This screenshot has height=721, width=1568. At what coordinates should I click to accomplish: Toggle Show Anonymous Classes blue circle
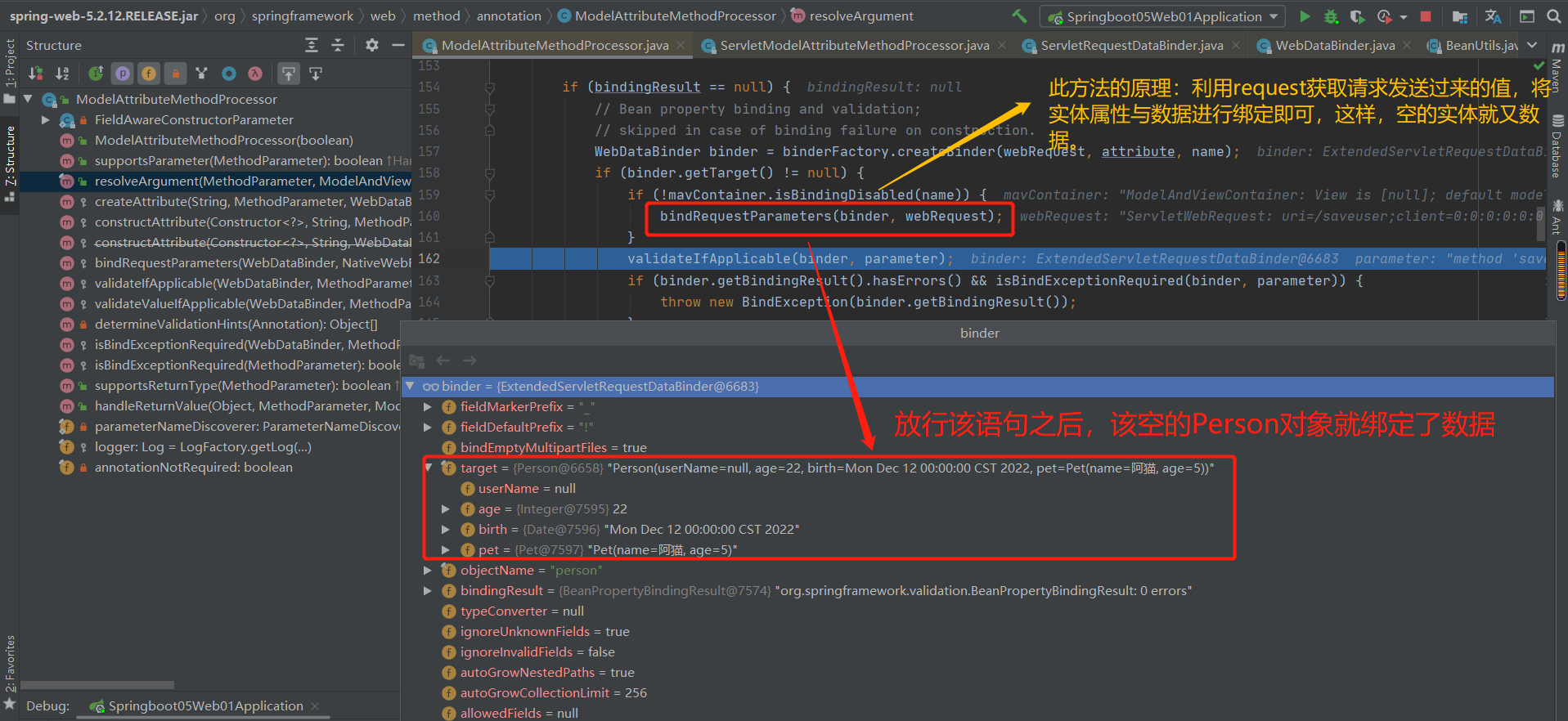click(229, 74)
